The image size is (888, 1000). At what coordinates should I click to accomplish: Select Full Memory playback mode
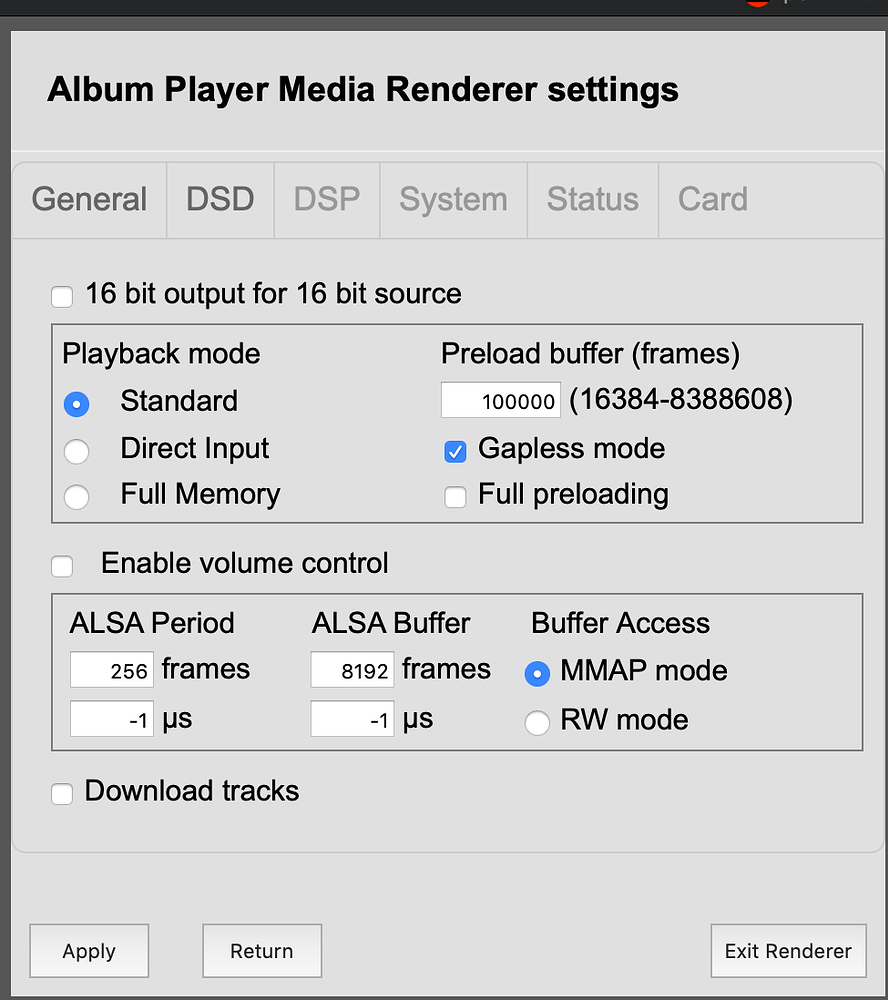(76, 496)
